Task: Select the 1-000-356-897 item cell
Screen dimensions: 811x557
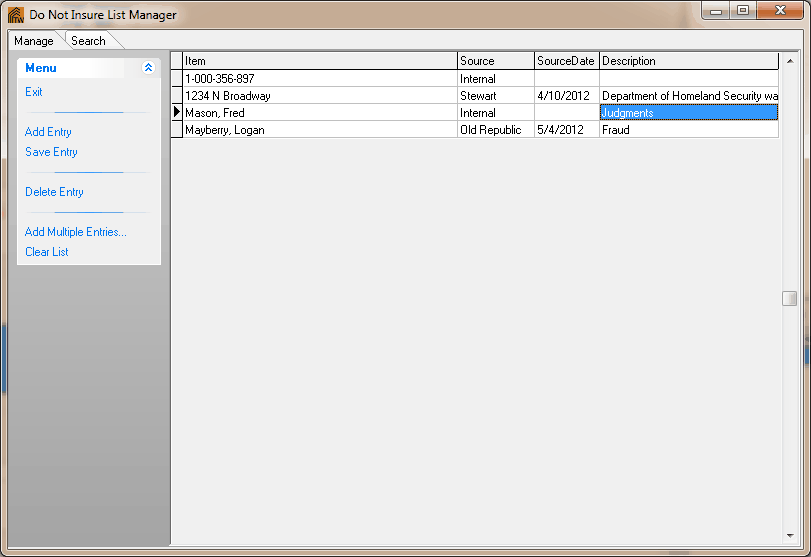Action: (x=320, y=79)
